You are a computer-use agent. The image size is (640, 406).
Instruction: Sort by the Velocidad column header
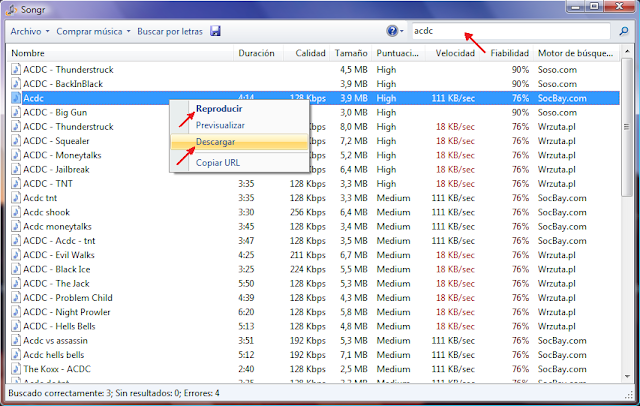click(452, 53)
